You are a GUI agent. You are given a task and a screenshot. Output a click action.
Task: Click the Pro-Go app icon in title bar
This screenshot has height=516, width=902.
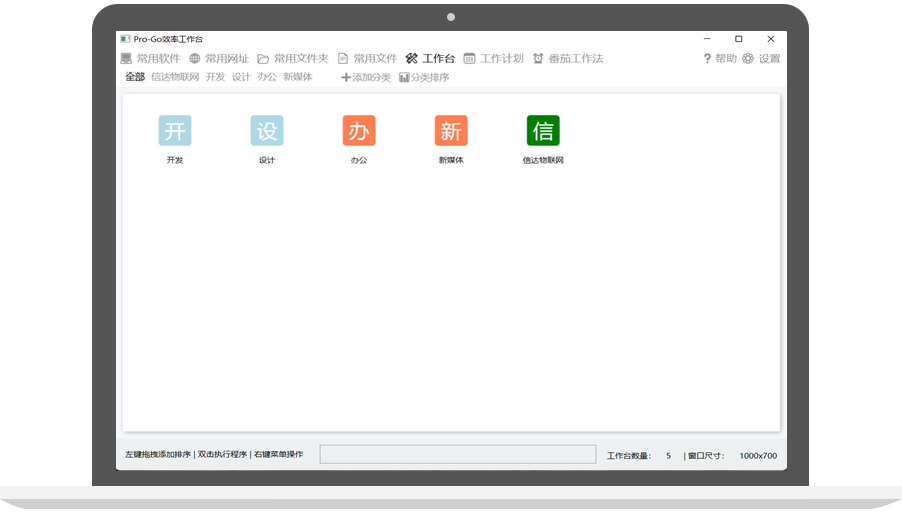[x=125, y=39]
